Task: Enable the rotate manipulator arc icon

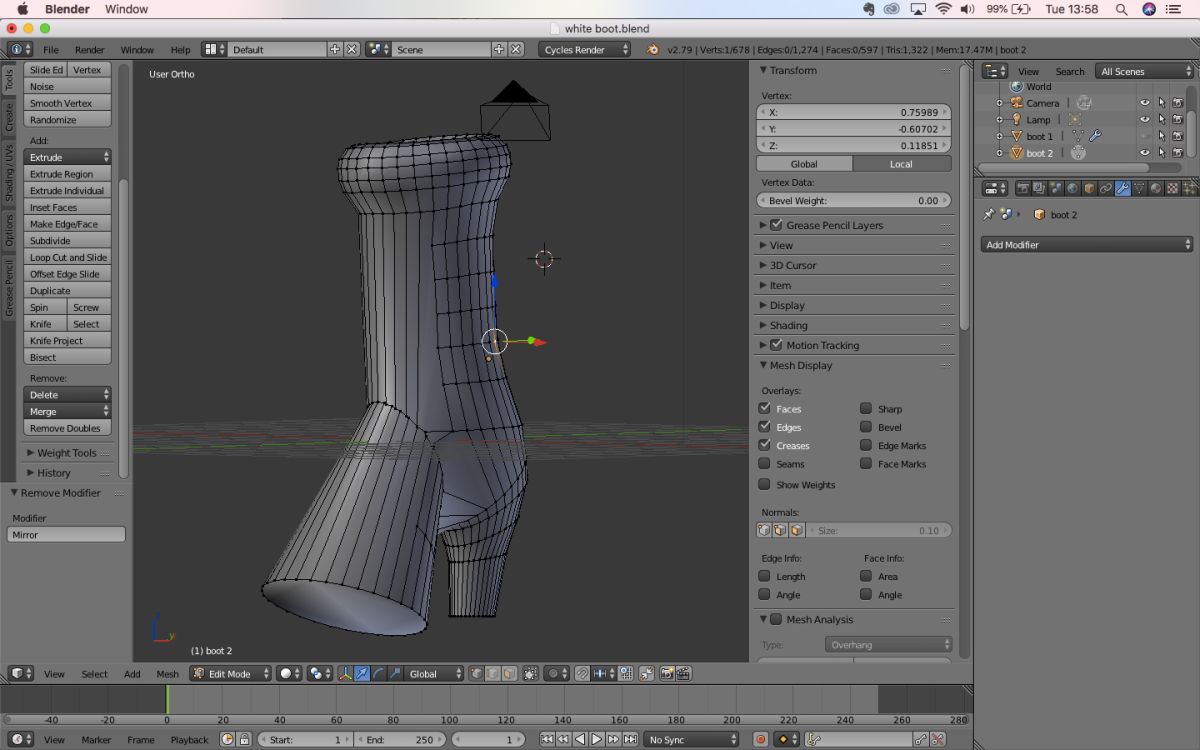Action: [379, 674]
